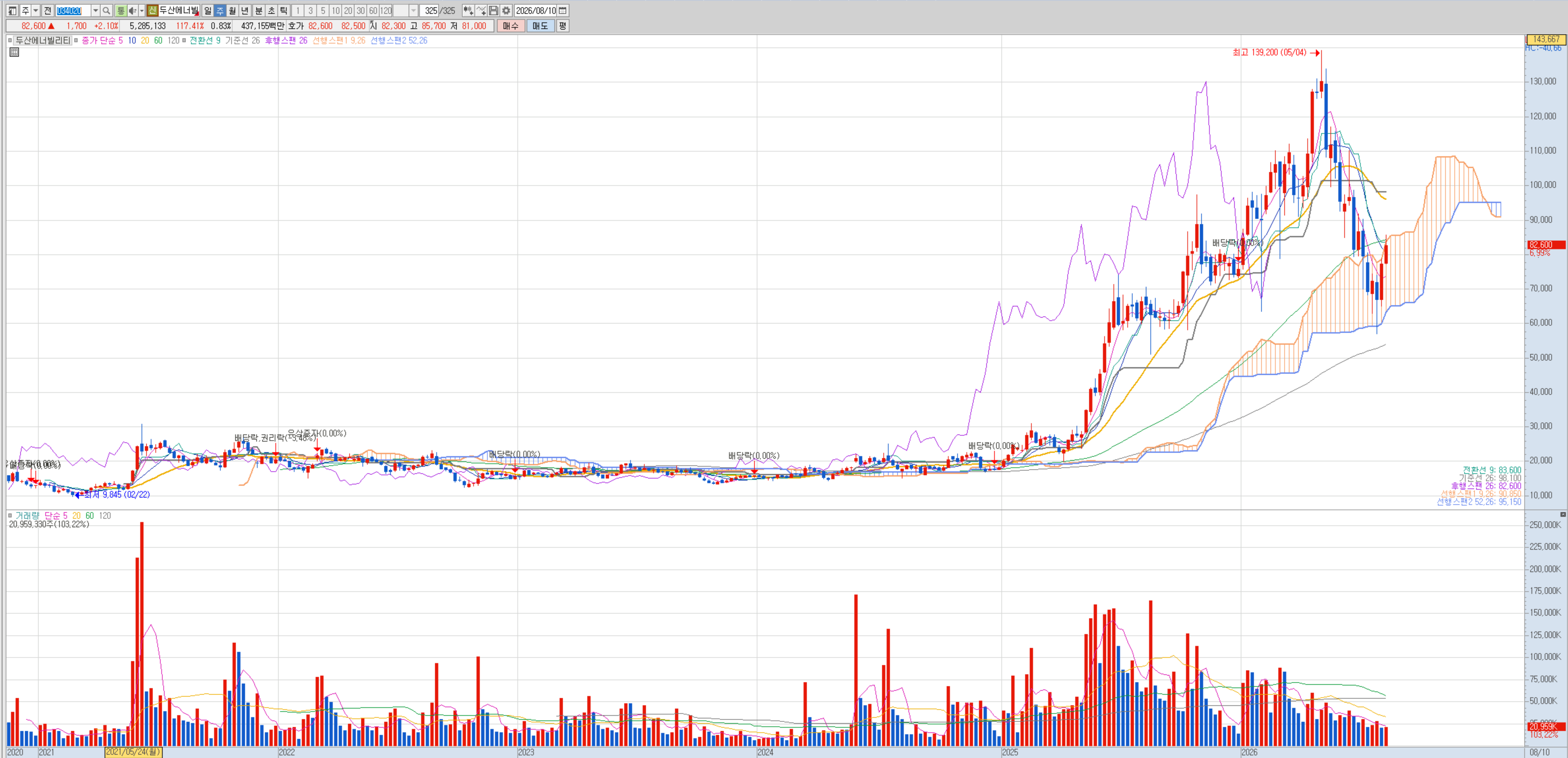The width and height of the screenshot is (1568, 758).
Task: Choose the 3 interval preset
Action: pyautogui.click(x=310, y=11)
